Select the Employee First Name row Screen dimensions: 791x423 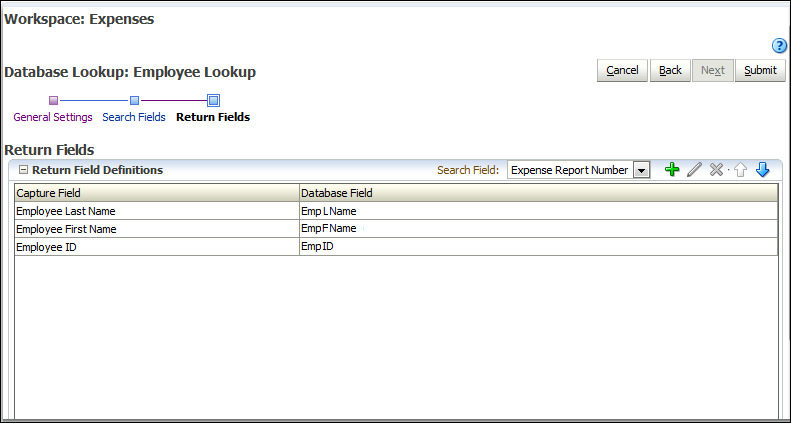396,229
